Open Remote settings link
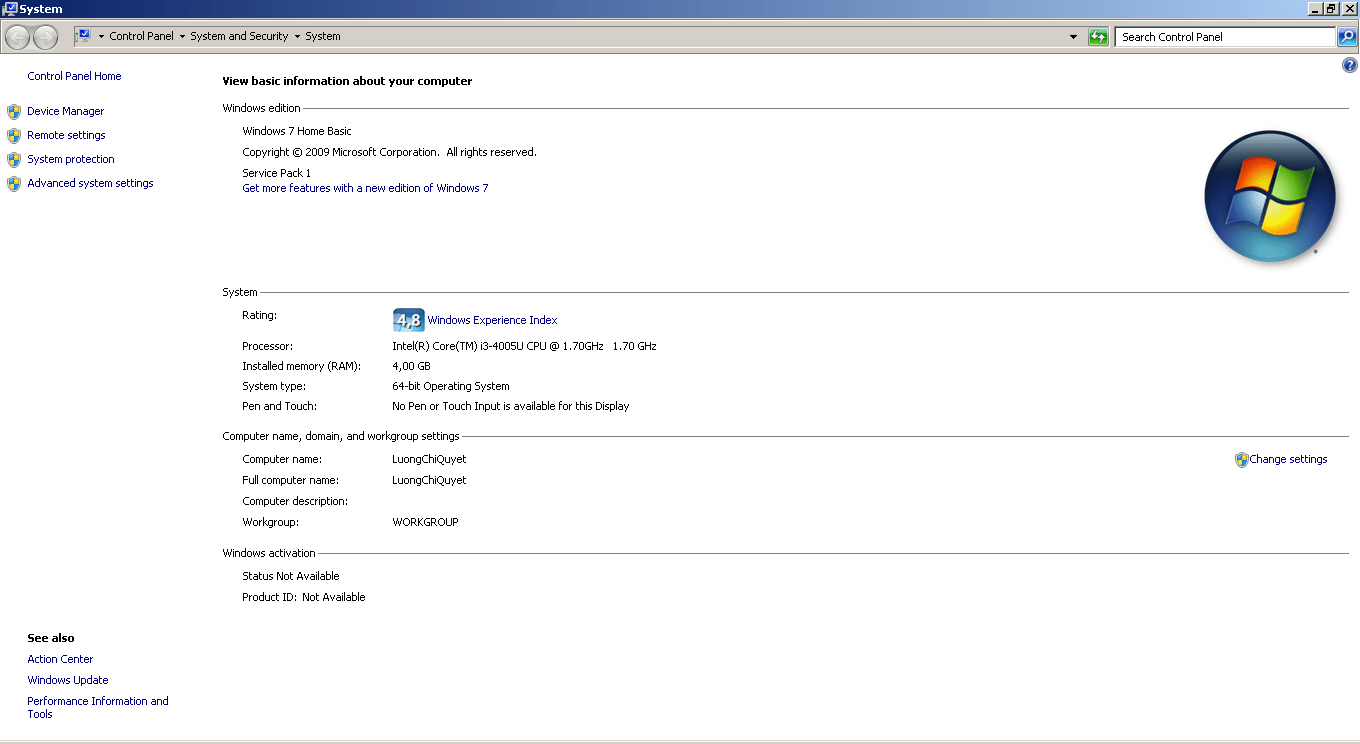Screen dimensions: 1360x744 tap(66, 135)
